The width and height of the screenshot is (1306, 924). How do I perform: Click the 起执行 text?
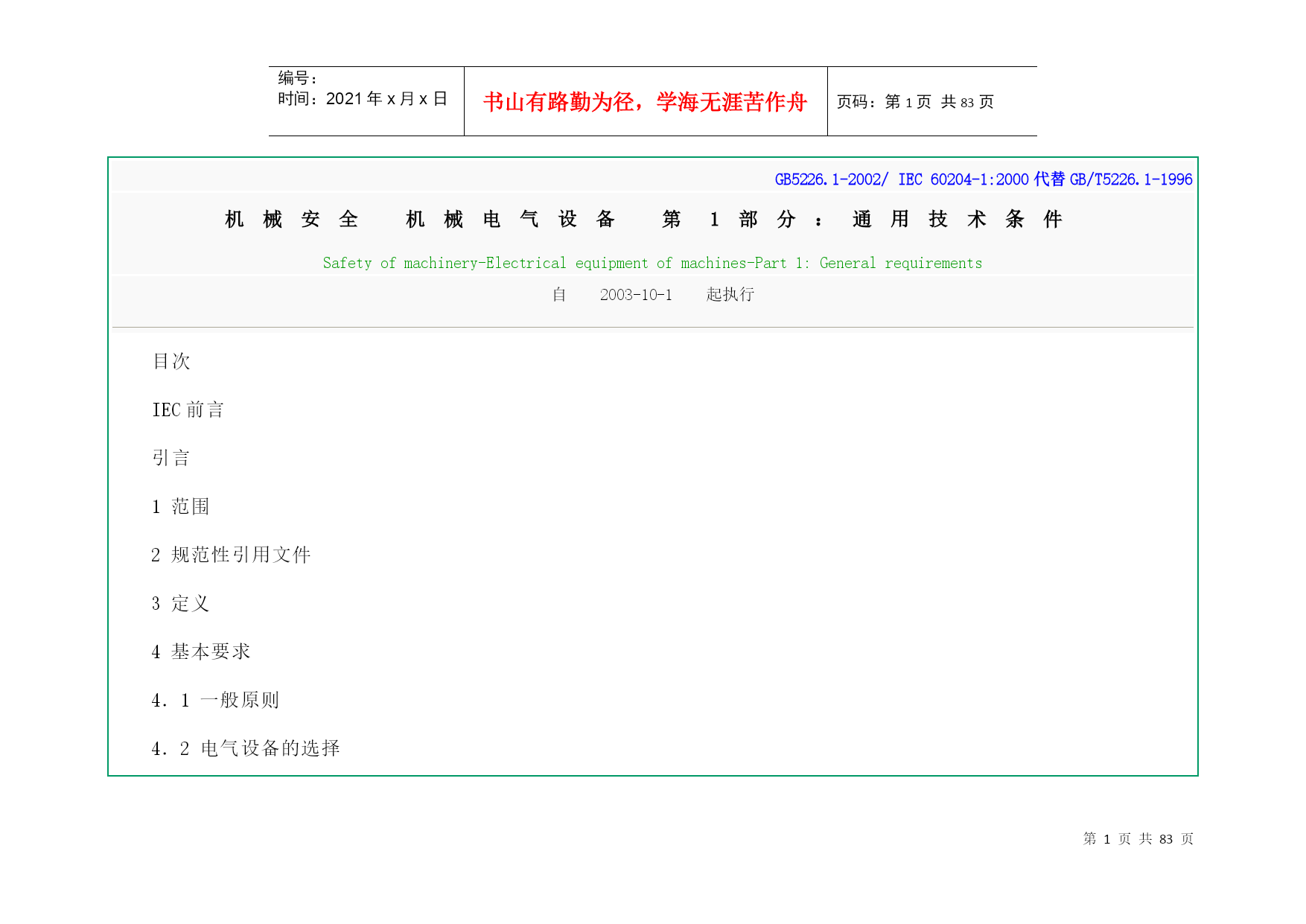coord(730,295)
